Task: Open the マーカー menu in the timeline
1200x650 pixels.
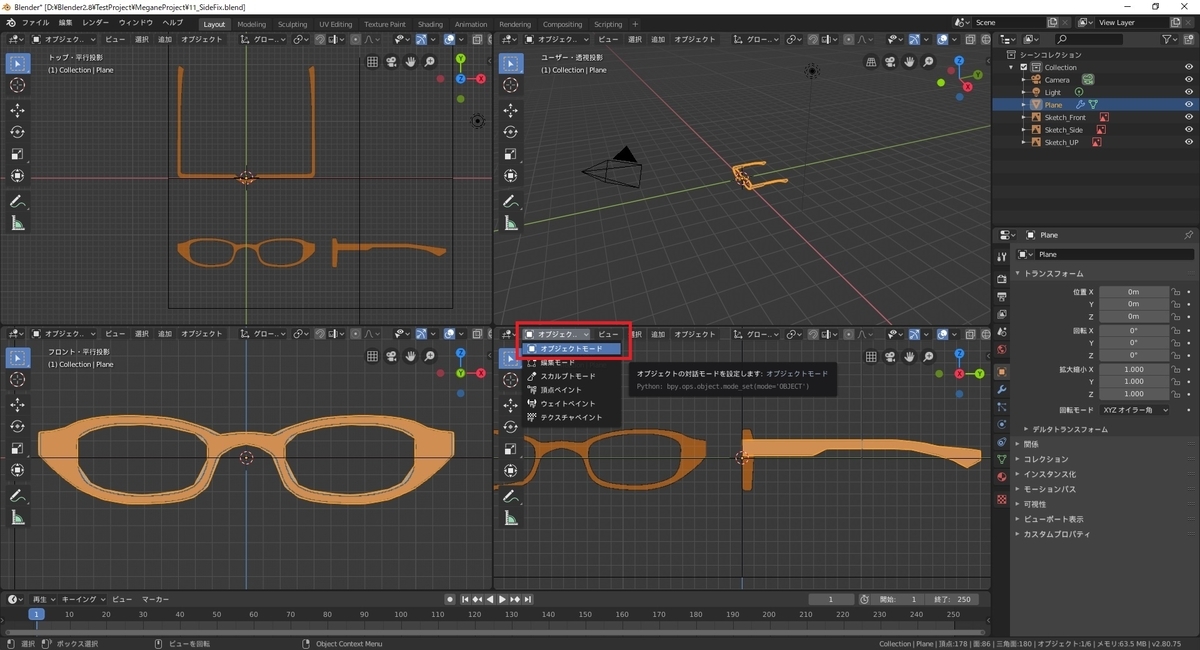Action: click(x=155, y=599)
